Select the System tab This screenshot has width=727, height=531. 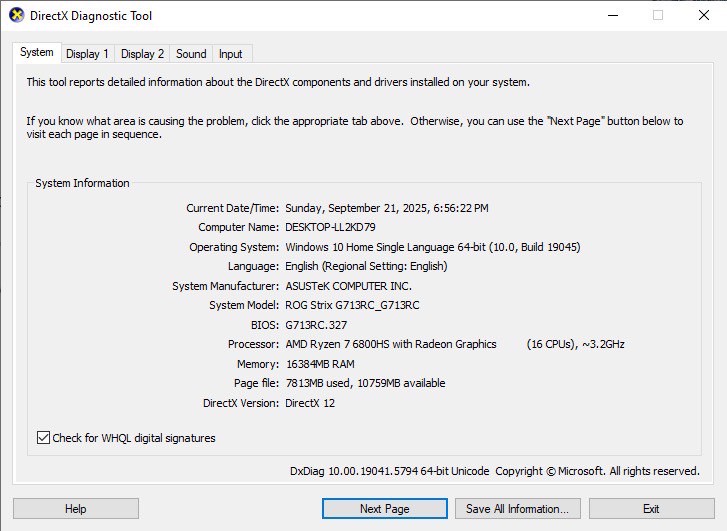[37, 53]
